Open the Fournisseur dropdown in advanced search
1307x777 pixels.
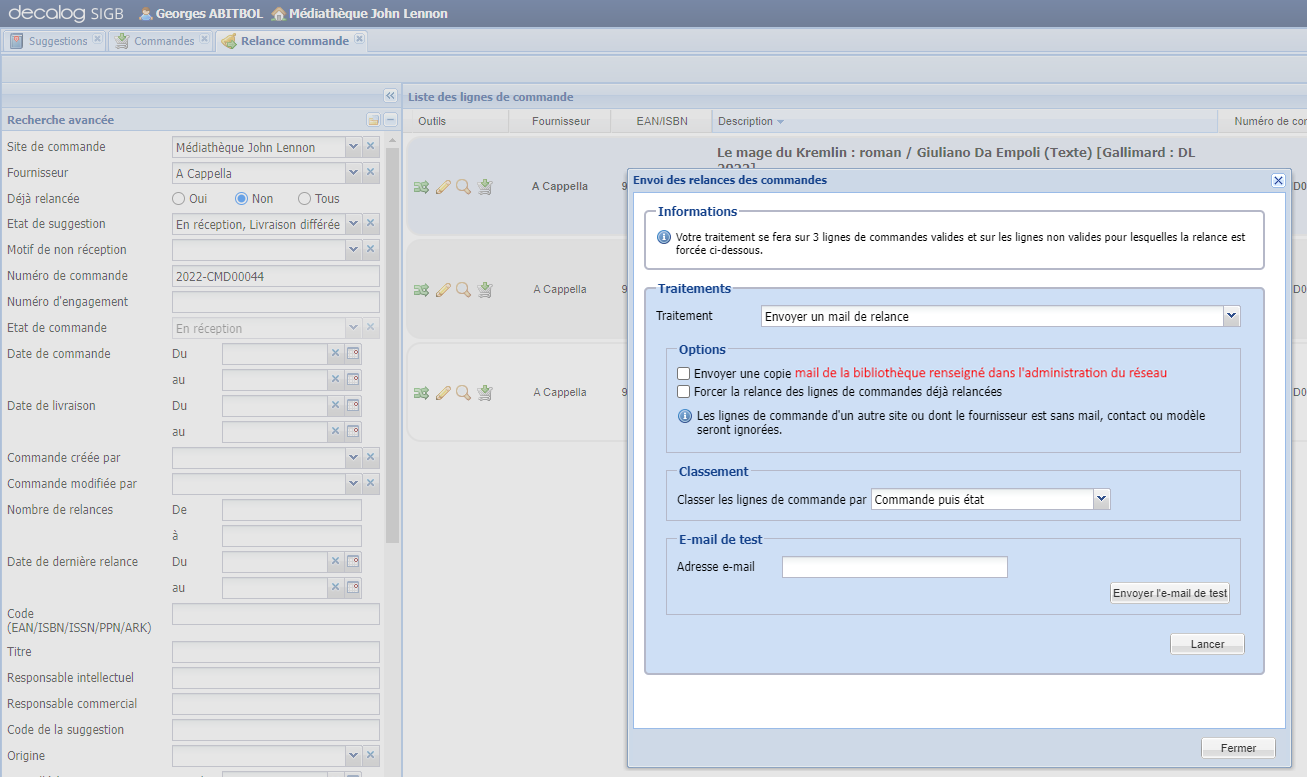(x=353, y=172)
